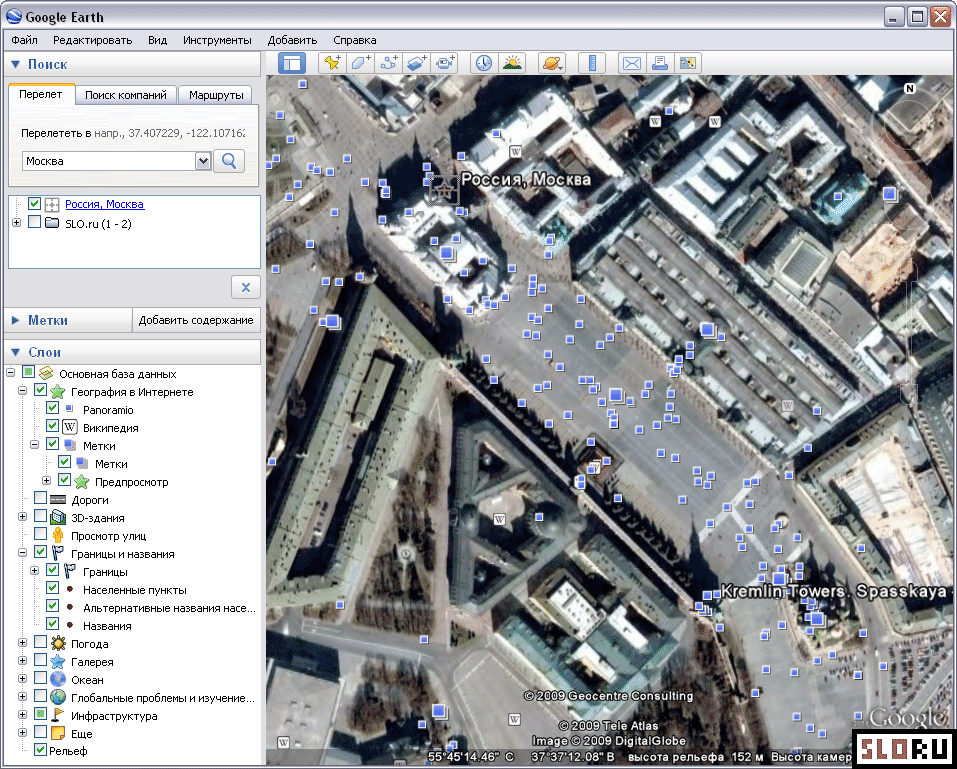957x769 pixels.
Task: Turn on the Просмотр улиц checkbox
Action: [40, 534]
